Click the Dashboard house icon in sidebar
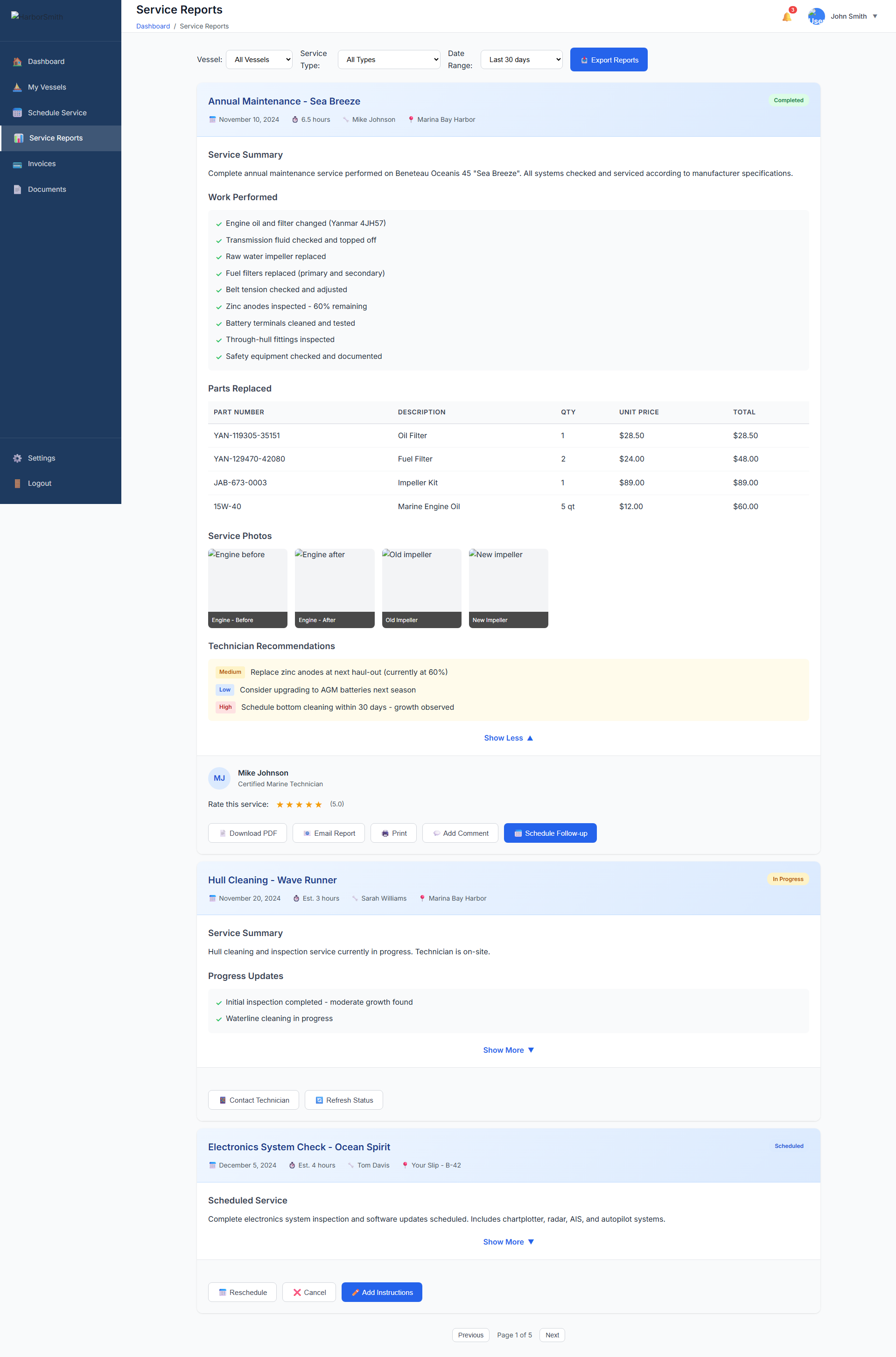 point(17,62)
